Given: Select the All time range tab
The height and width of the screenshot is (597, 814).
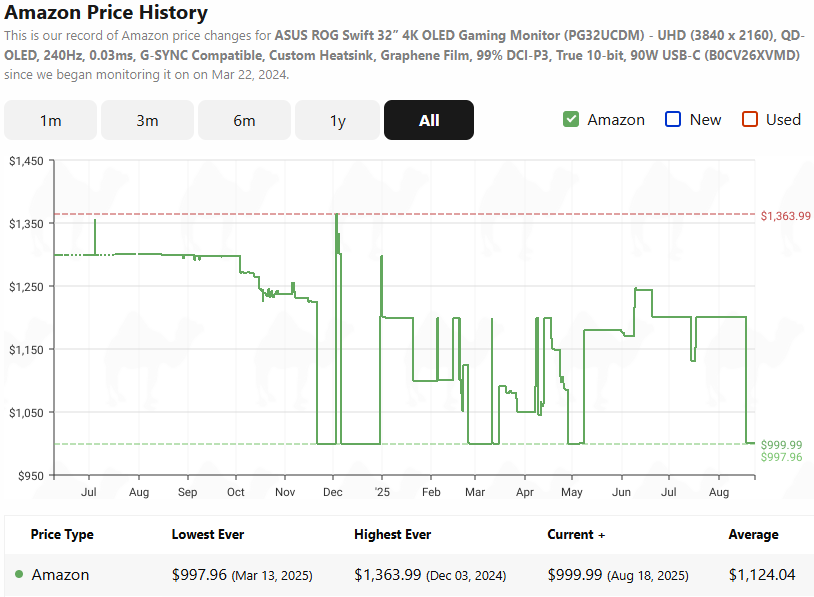Looking at the screenshot, I should click(429, 120).
